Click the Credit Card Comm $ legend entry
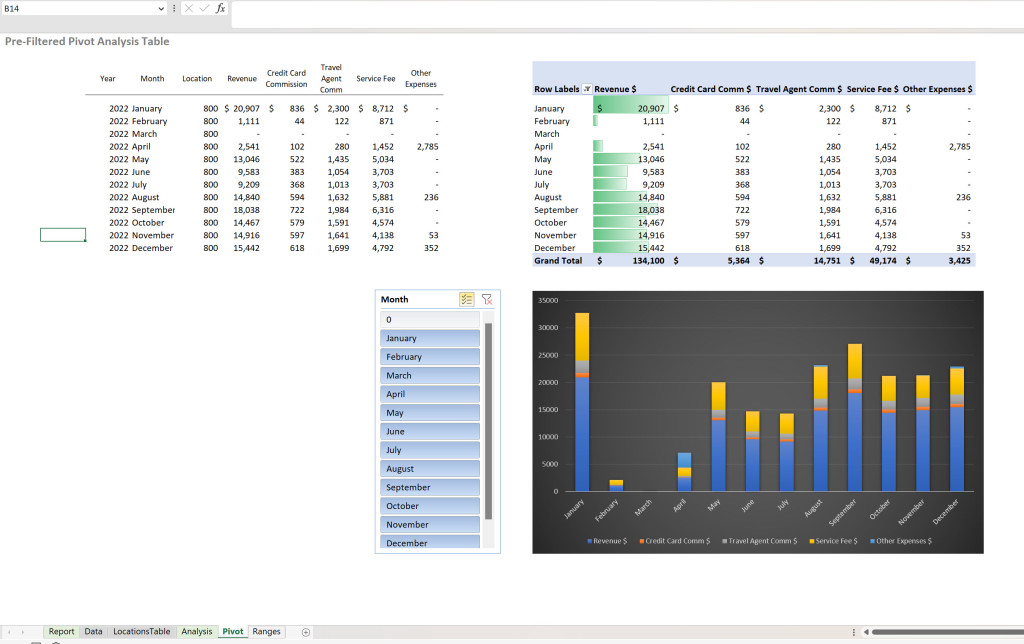 coord(675,541)
